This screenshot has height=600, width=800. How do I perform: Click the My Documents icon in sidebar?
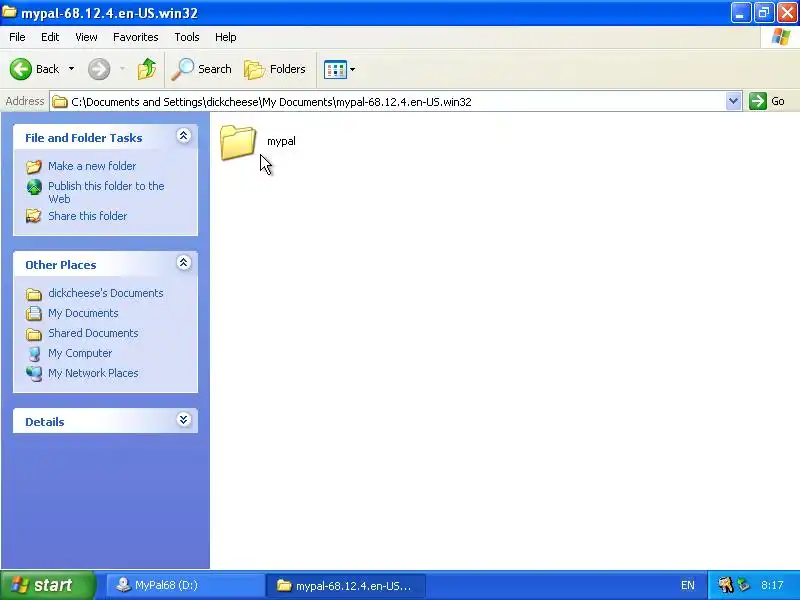pos(34,313)
